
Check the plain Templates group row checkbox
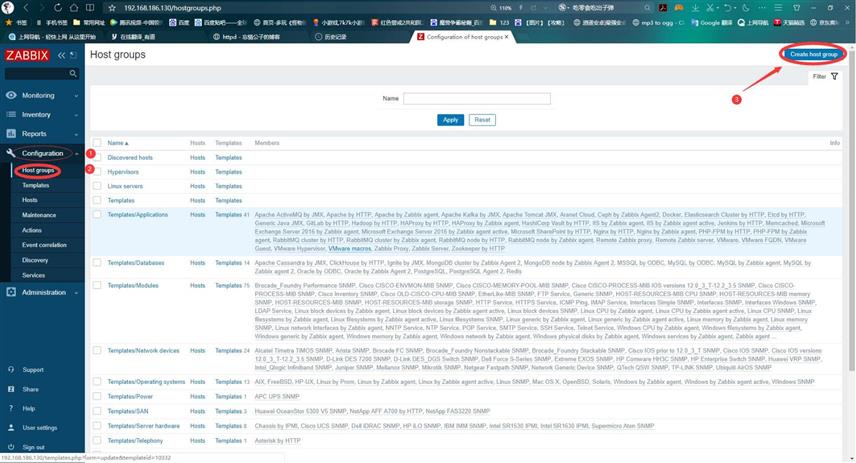[97, 200]
